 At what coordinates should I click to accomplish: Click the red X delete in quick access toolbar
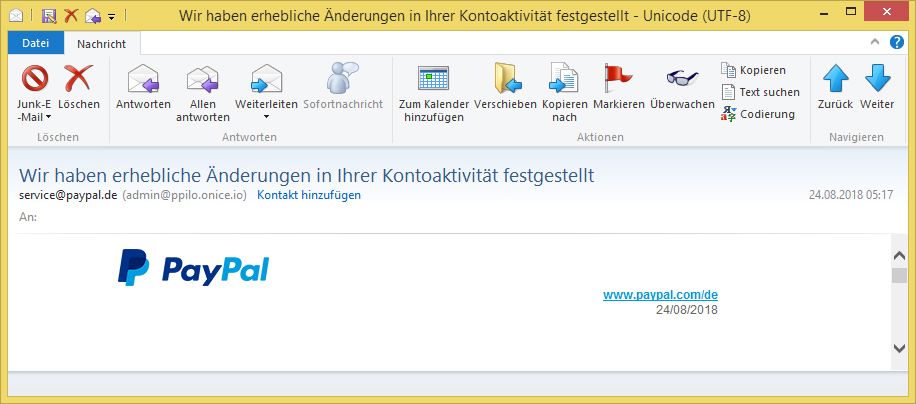tap(71, 16)
